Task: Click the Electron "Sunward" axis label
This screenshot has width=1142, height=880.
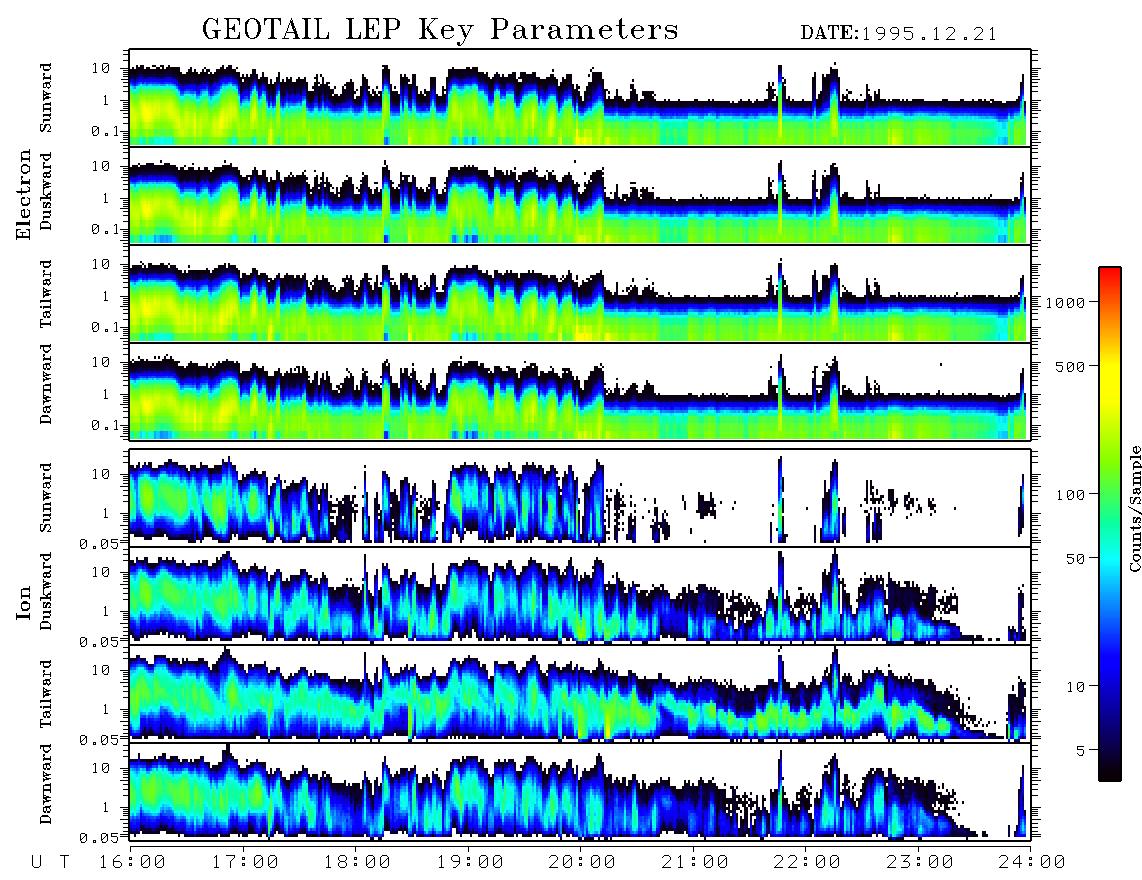Action: pos(46,98)
